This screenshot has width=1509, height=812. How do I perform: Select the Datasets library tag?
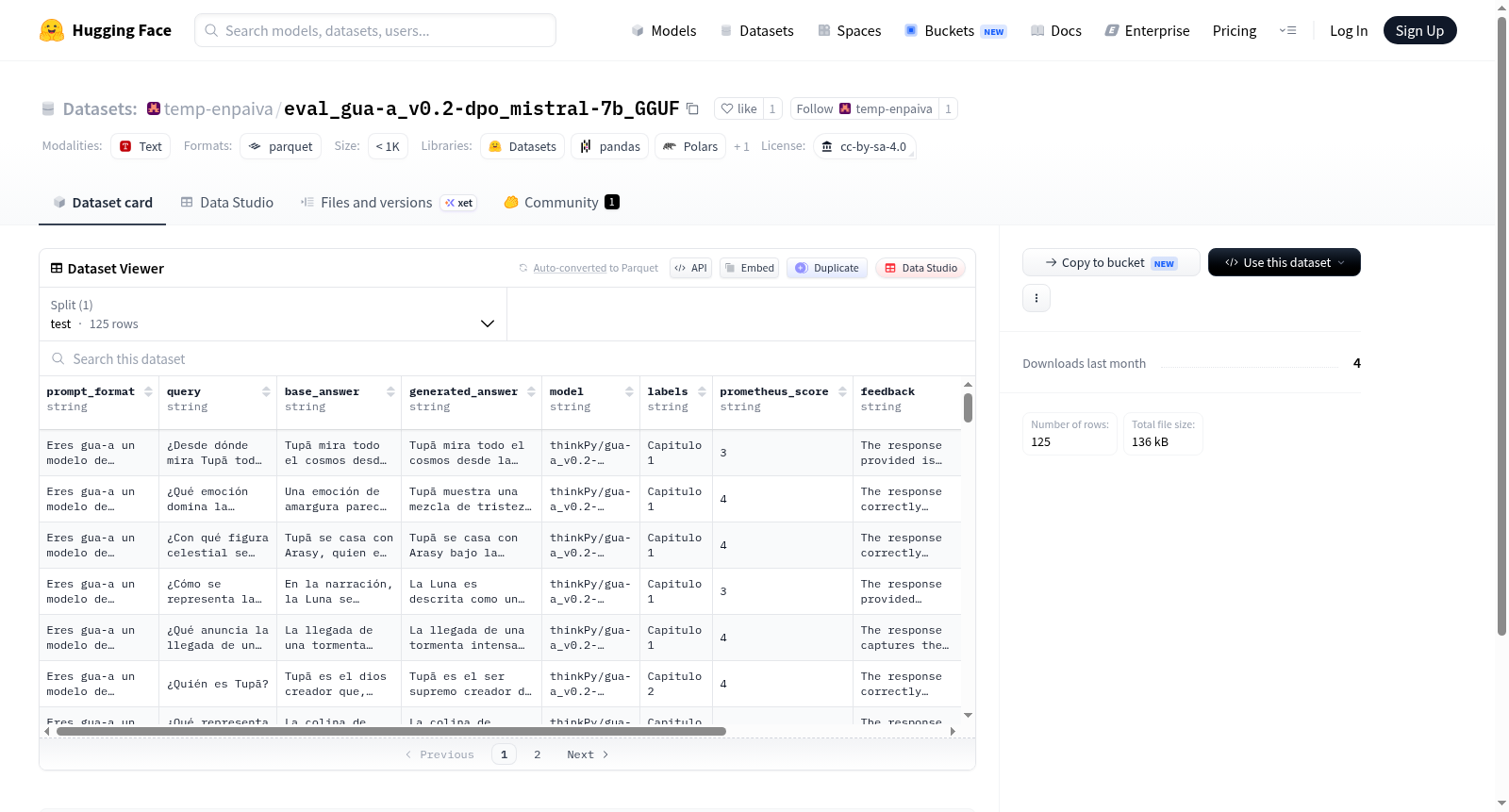click(522, 146)
